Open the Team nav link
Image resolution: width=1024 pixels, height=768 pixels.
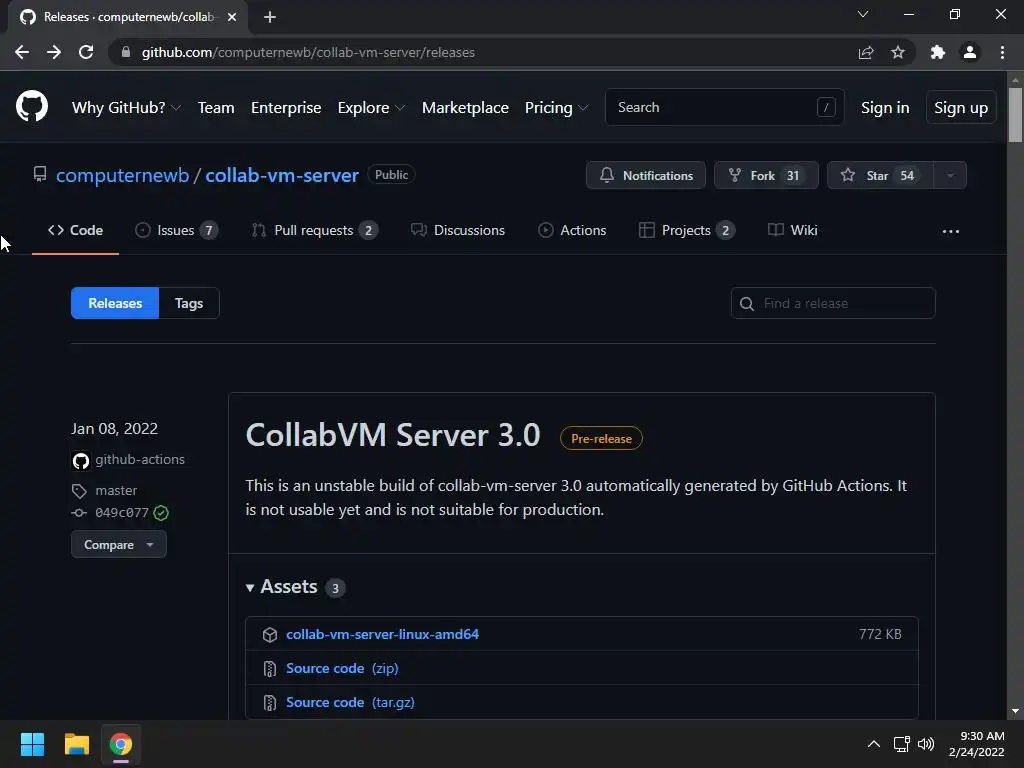coord(216,108)
